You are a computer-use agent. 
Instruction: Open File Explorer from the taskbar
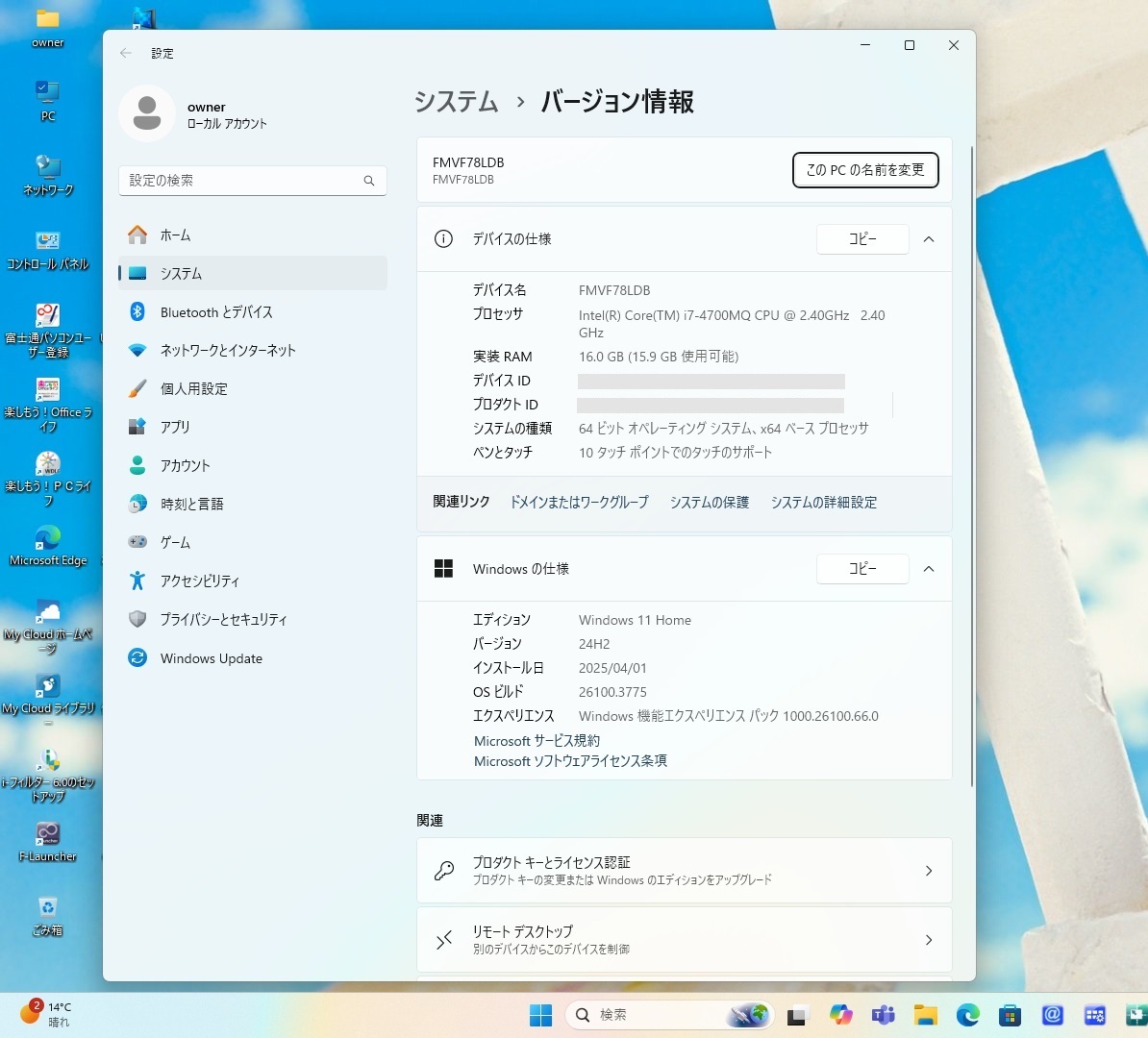tap(926, 1015)
